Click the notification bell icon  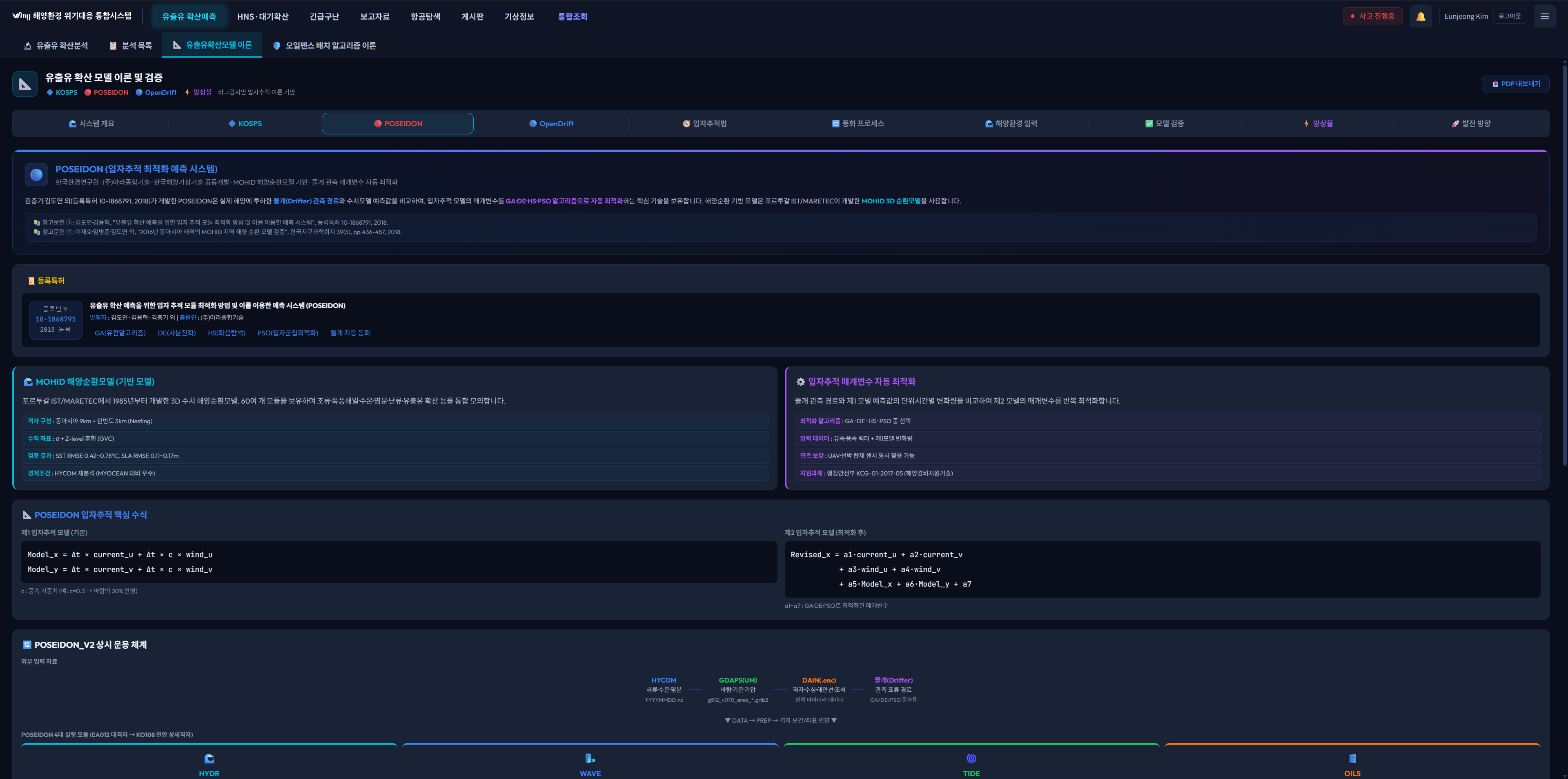pos(1420,16)
